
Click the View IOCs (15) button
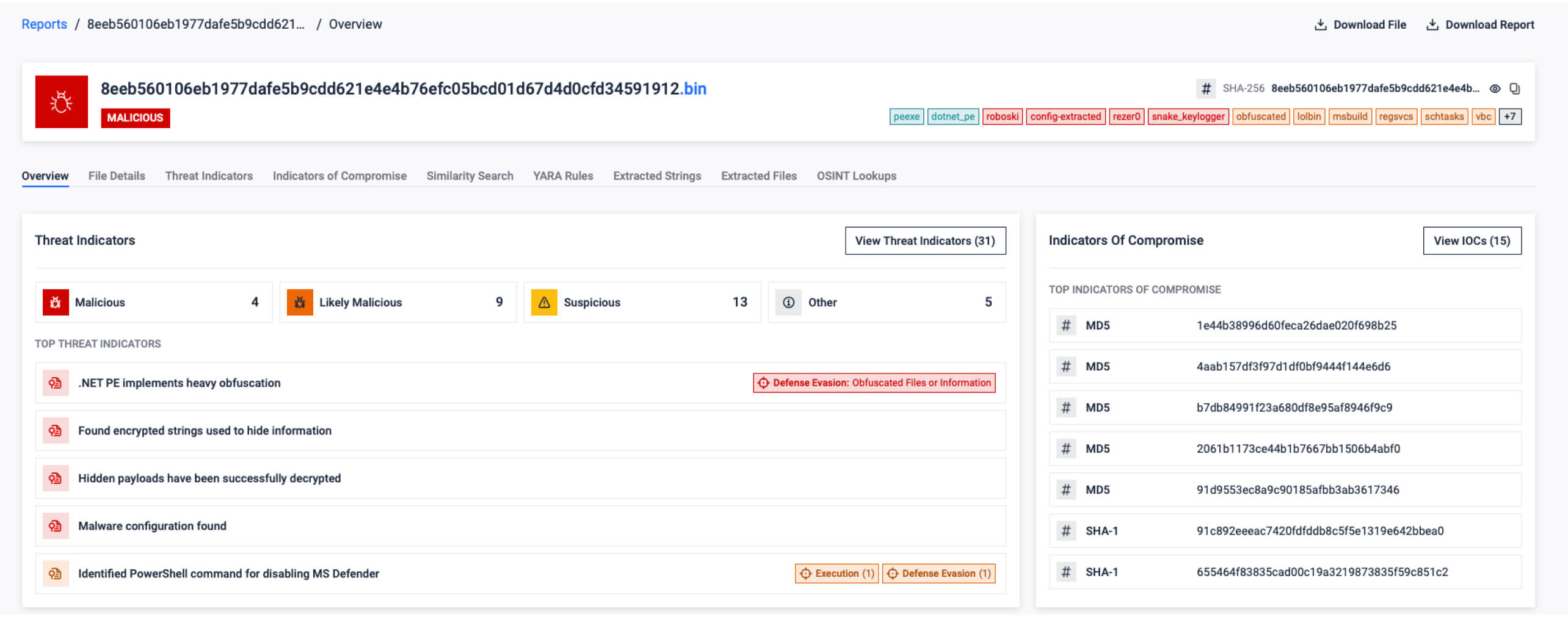point(1472,240)
